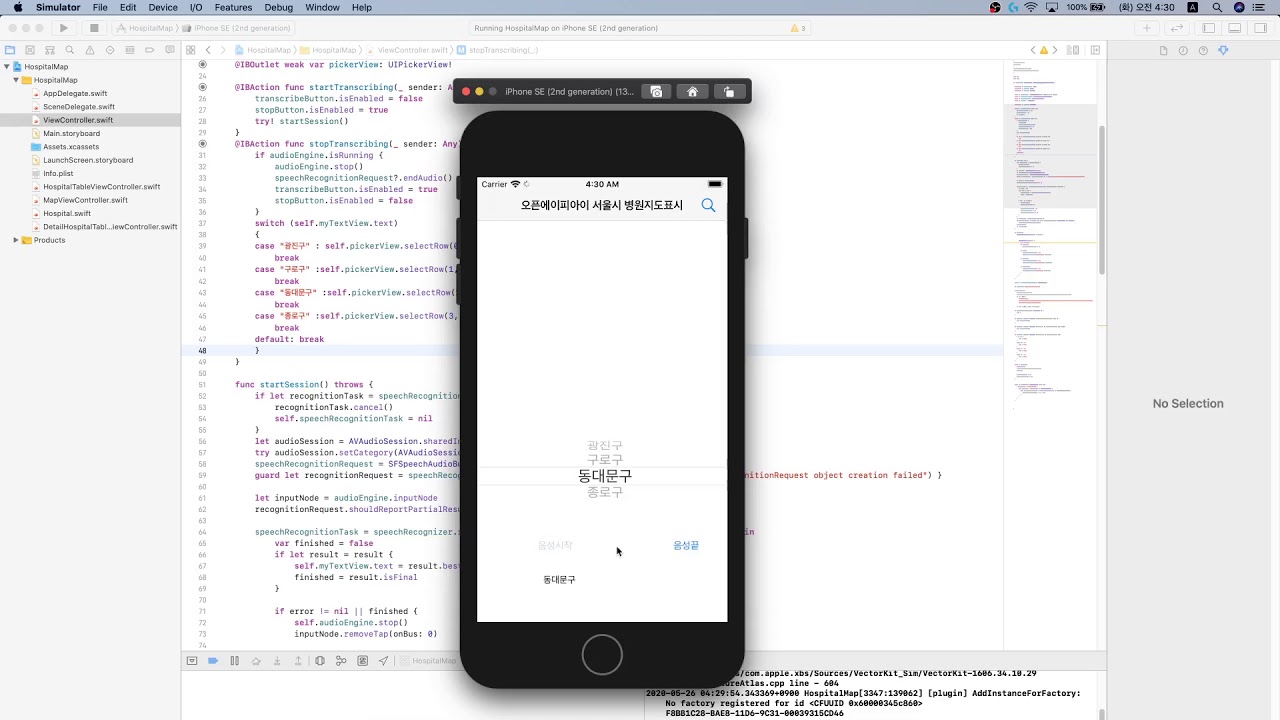Click the Xcode Run play button
Image resolution: width=1280 pixels, height=720 pixels.
[x=64, y=28]
